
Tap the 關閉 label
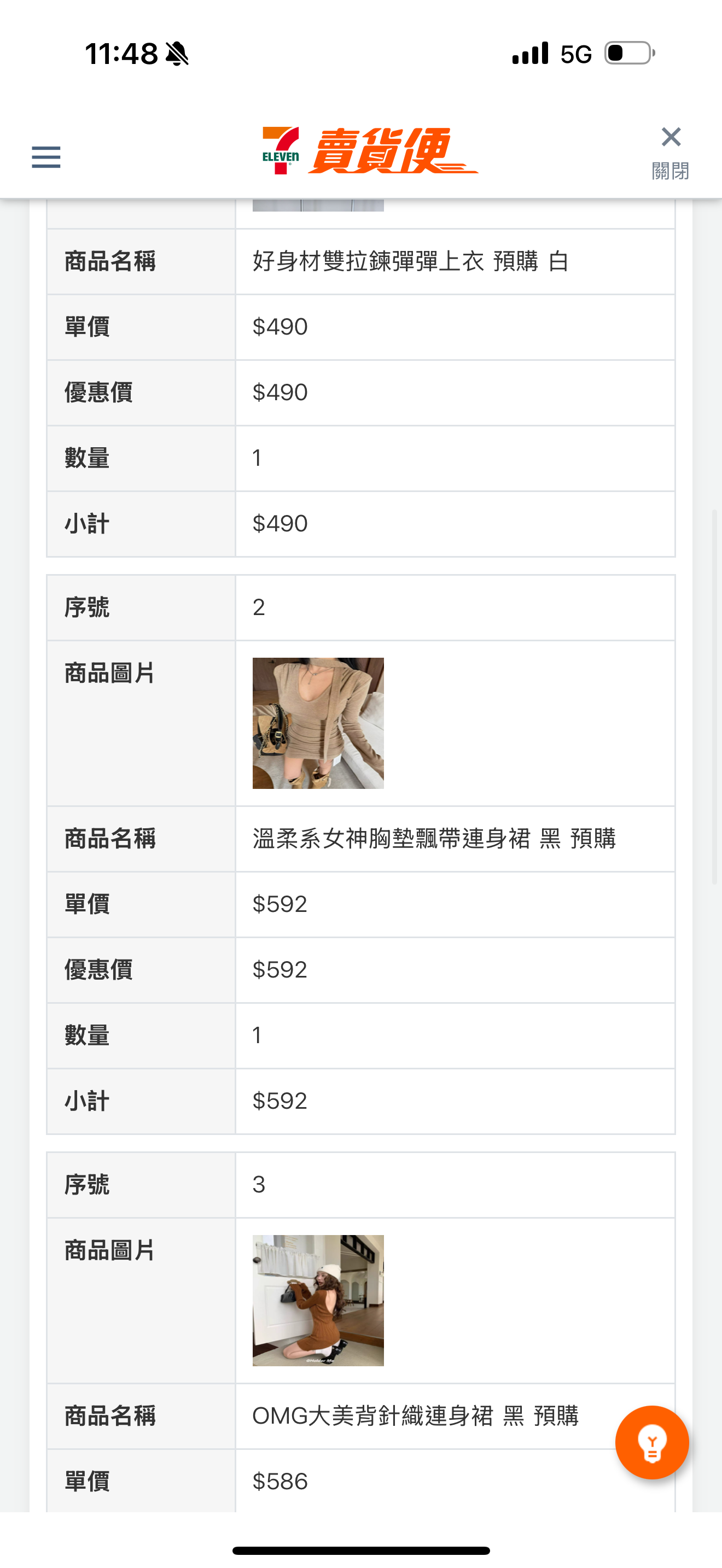point(670,171)
